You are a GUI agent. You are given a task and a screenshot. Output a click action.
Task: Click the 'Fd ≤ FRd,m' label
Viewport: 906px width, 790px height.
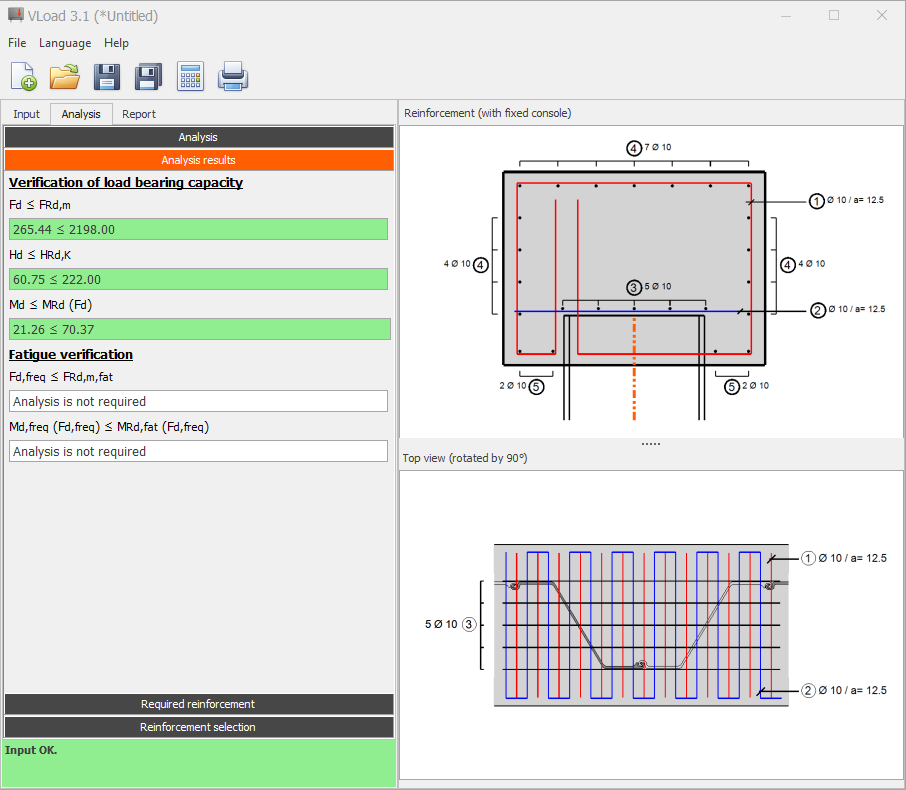pyautogui.click(x=40, y=205)
